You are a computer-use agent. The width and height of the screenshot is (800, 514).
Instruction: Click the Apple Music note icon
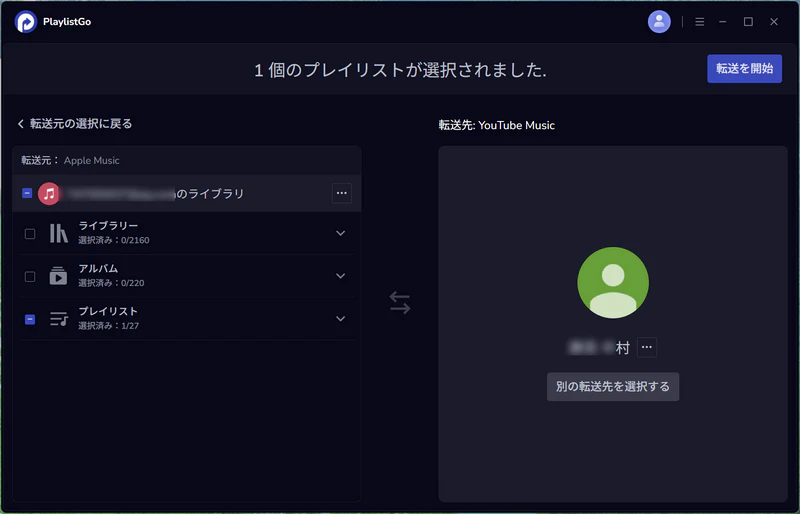(x=49, y=193)
